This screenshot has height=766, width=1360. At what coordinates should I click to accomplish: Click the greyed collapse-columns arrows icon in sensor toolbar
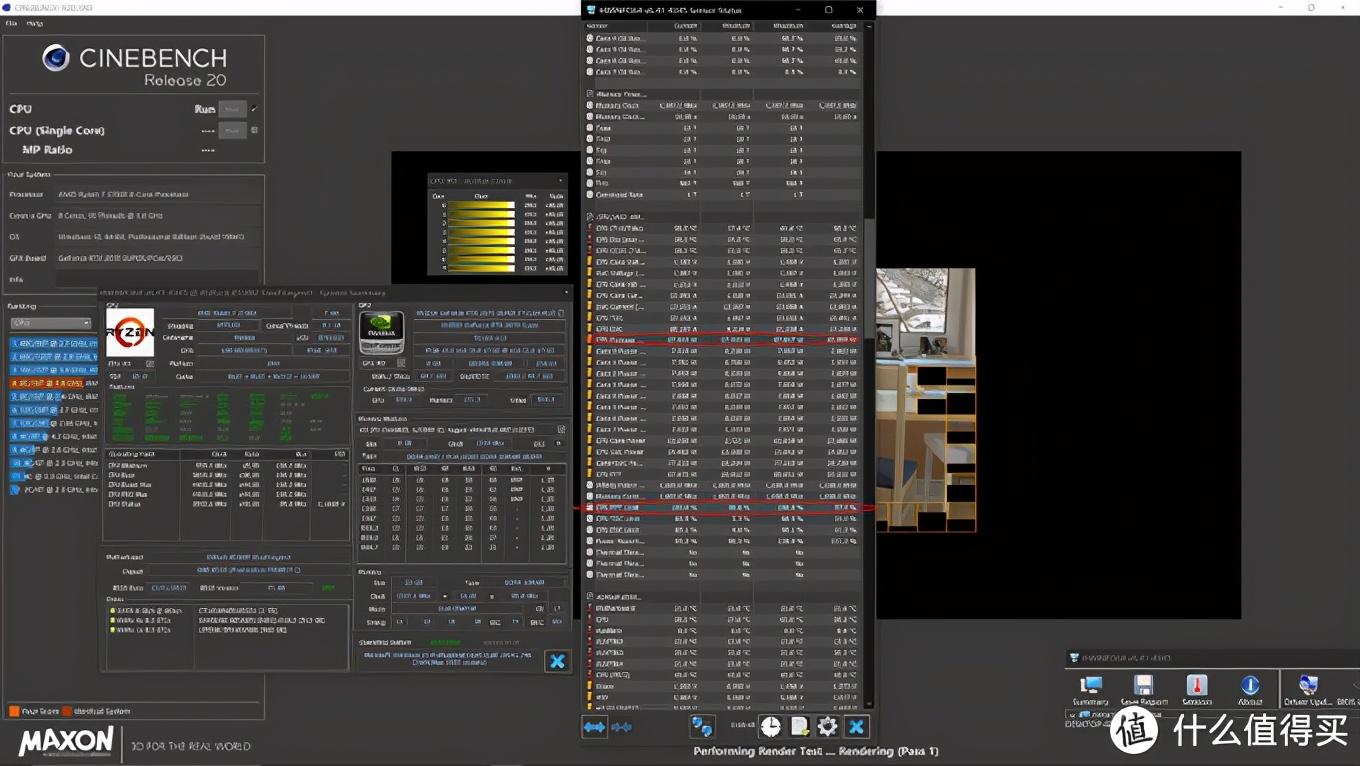pyautogui.click(x=621, y=727)
